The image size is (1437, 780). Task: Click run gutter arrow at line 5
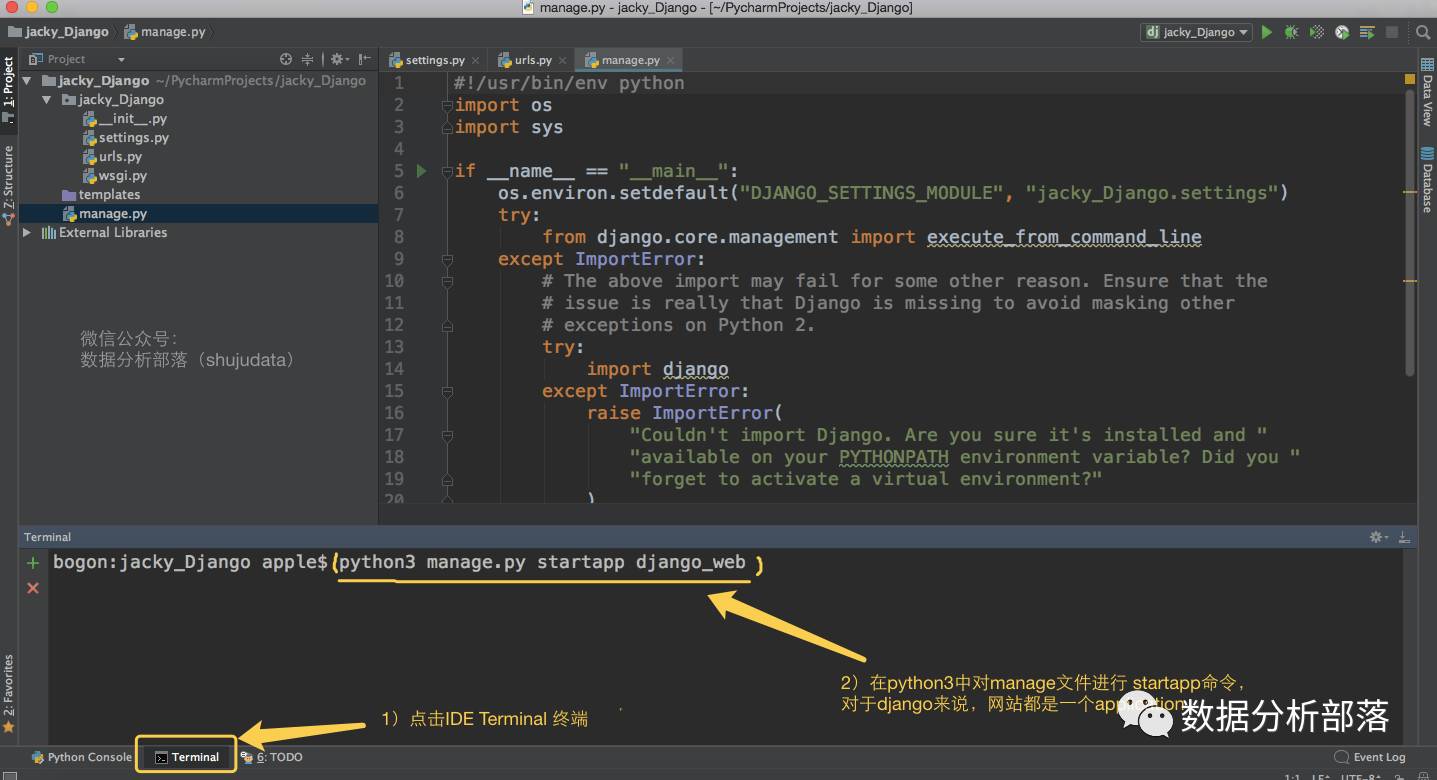click(x=421, y=171)
